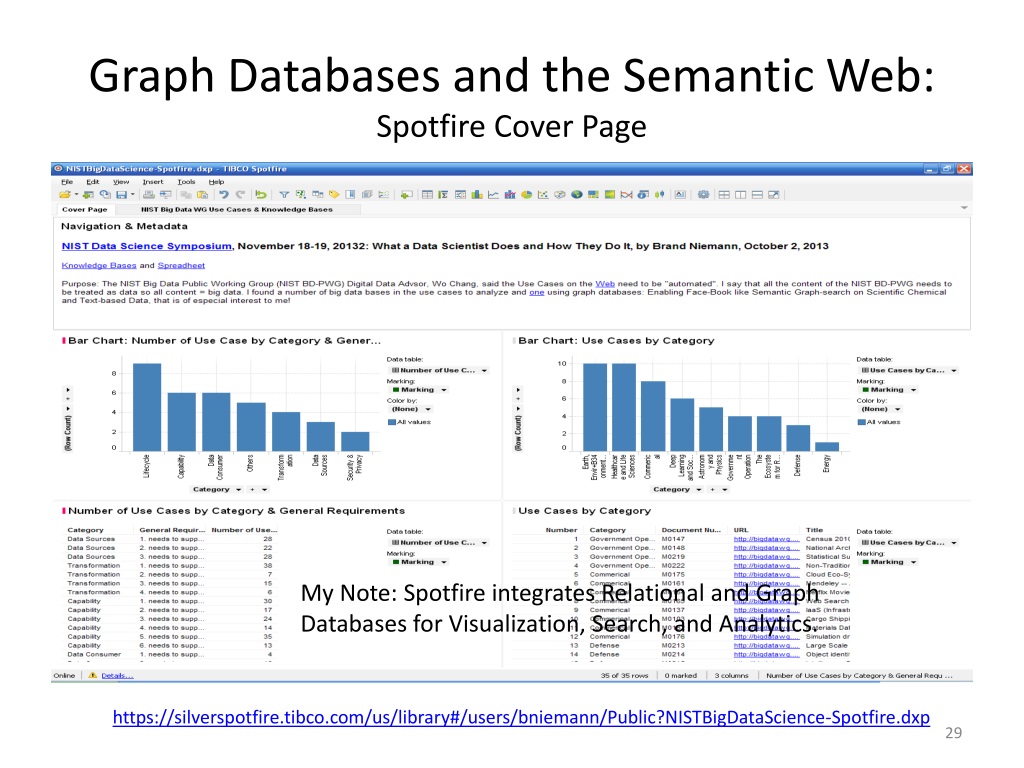The height and width of the screenshot is (768, 1024).
Task: Open Data table dropdown beside Use Cases table
Action: [909, 543]
